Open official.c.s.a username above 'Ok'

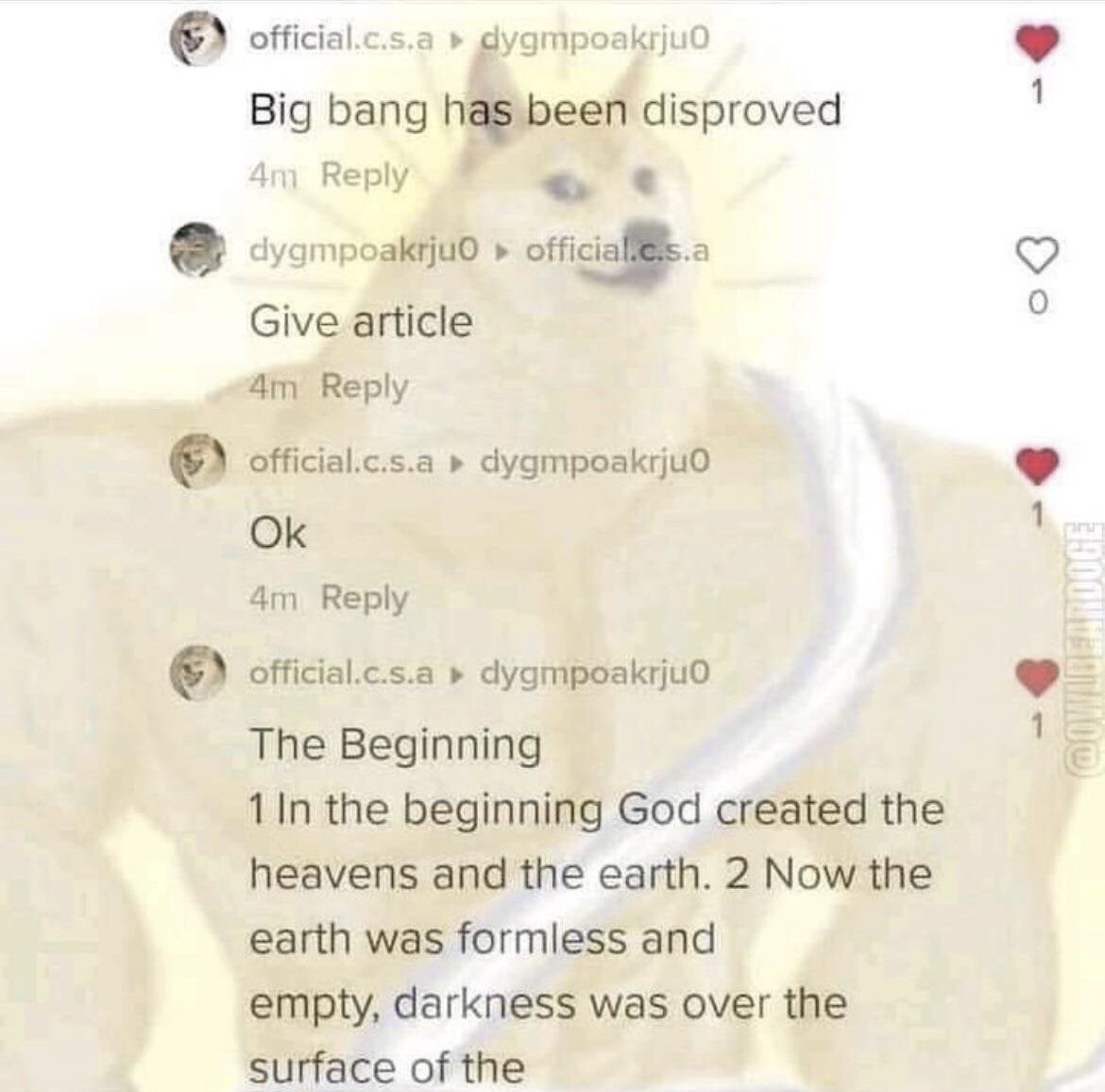pyautogui.click(x=341, y=462)
